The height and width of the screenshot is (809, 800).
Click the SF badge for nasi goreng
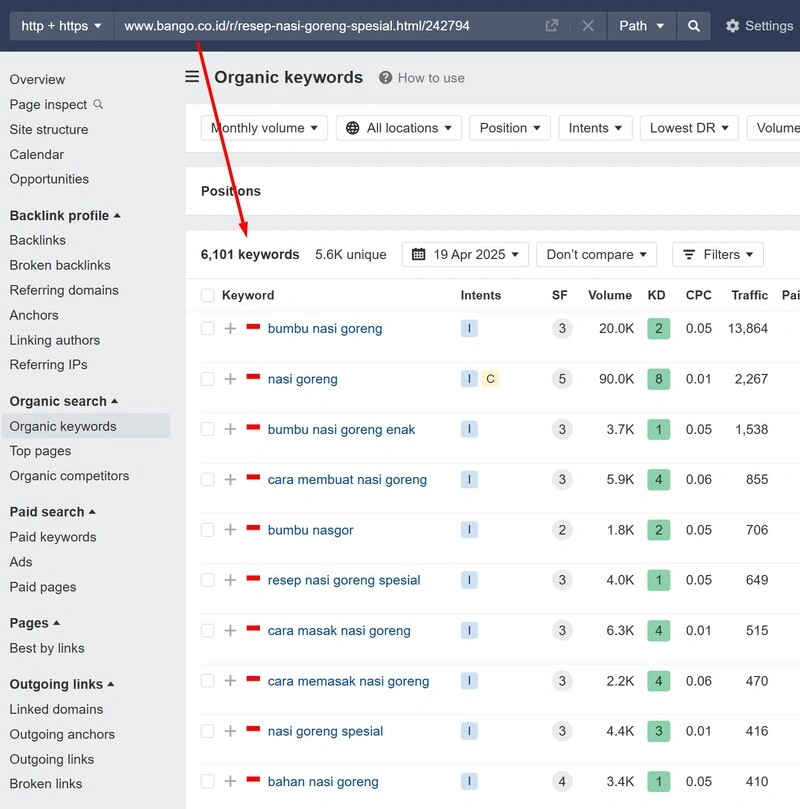click(562, 379)
